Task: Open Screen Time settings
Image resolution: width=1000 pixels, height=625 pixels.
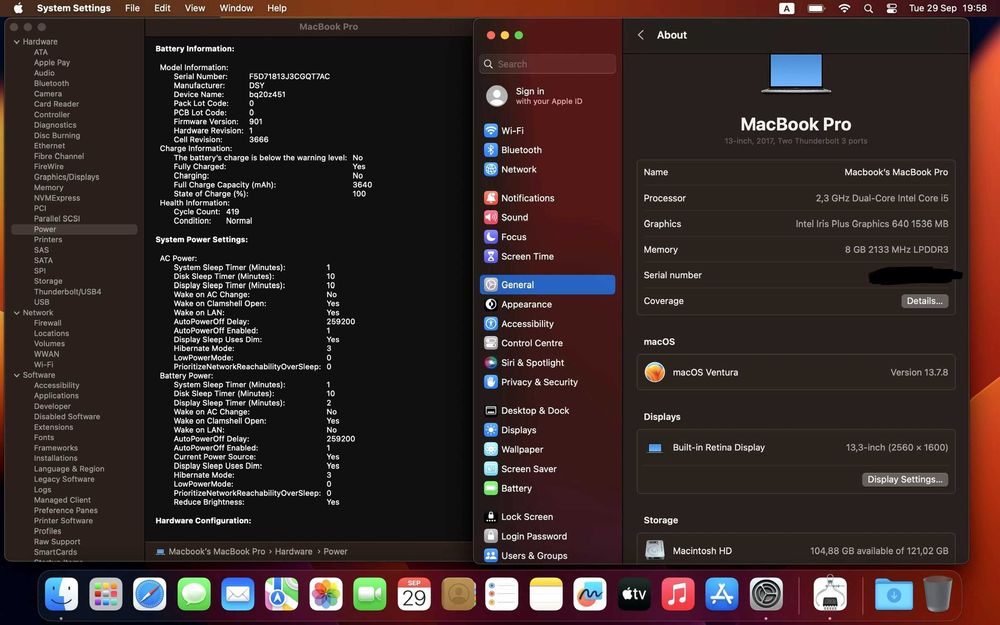Action: 547,256
